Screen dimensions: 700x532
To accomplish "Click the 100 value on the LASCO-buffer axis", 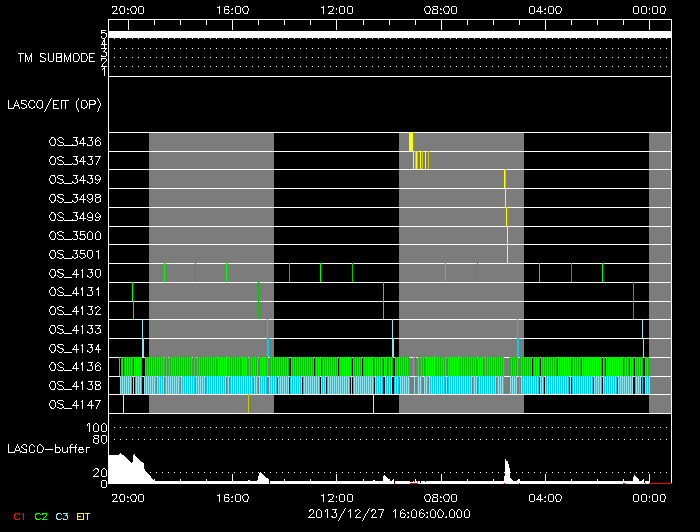I will tap(99, 428).
